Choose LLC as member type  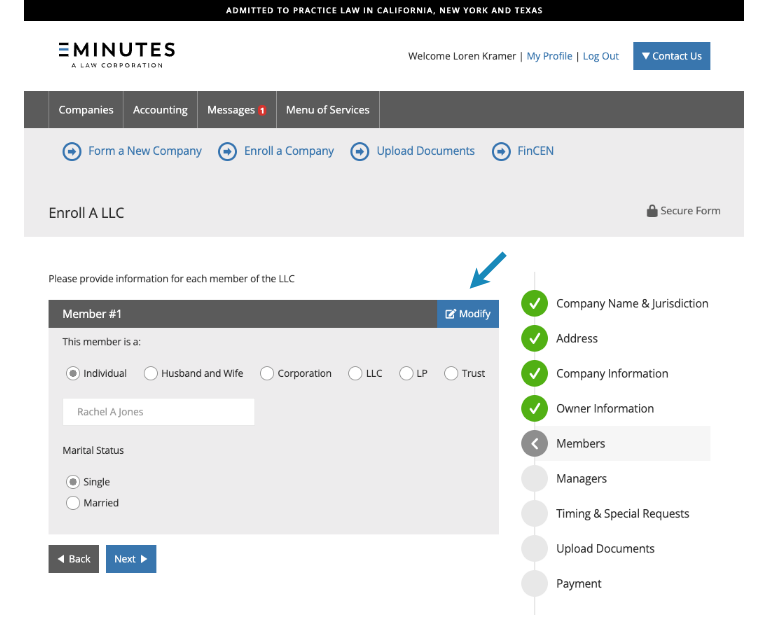tap(355, 373)
